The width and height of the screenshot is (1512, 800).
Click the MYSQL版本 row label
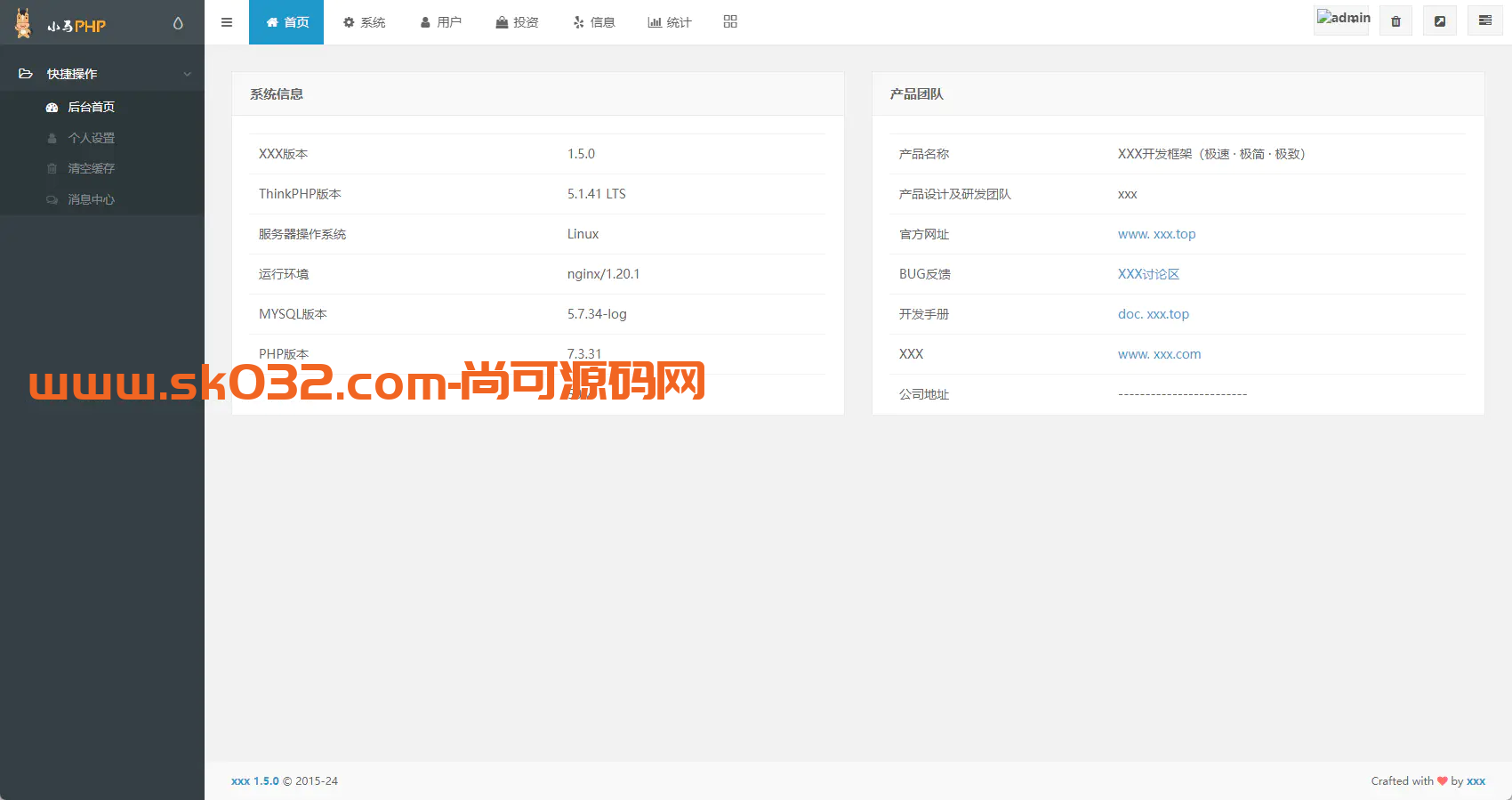pos(293,314)
